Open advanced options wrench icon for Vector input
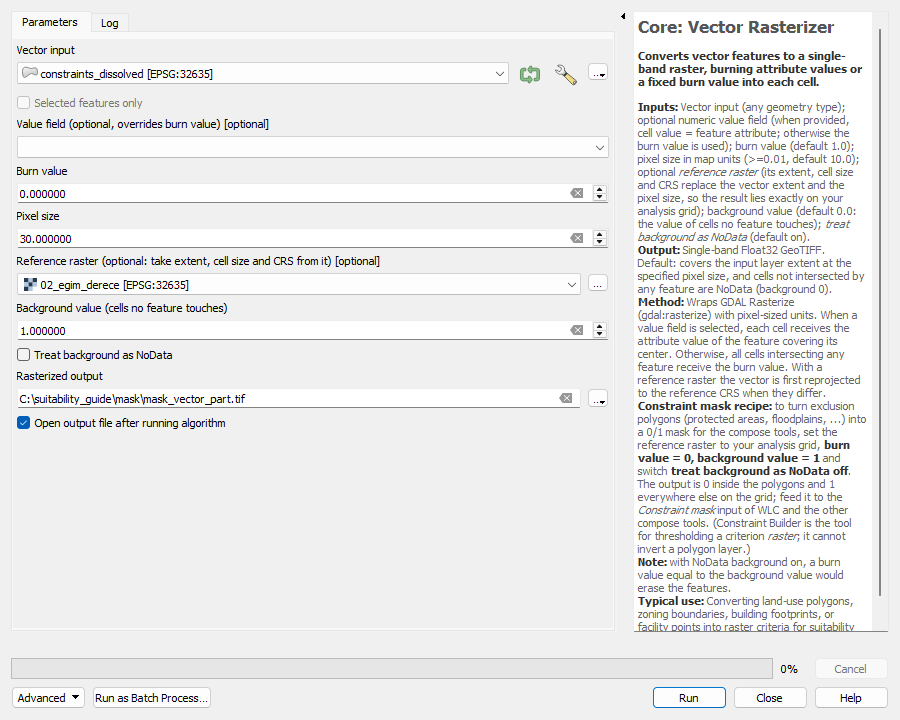The image size is (900, 720). click(x=565, y=74)
